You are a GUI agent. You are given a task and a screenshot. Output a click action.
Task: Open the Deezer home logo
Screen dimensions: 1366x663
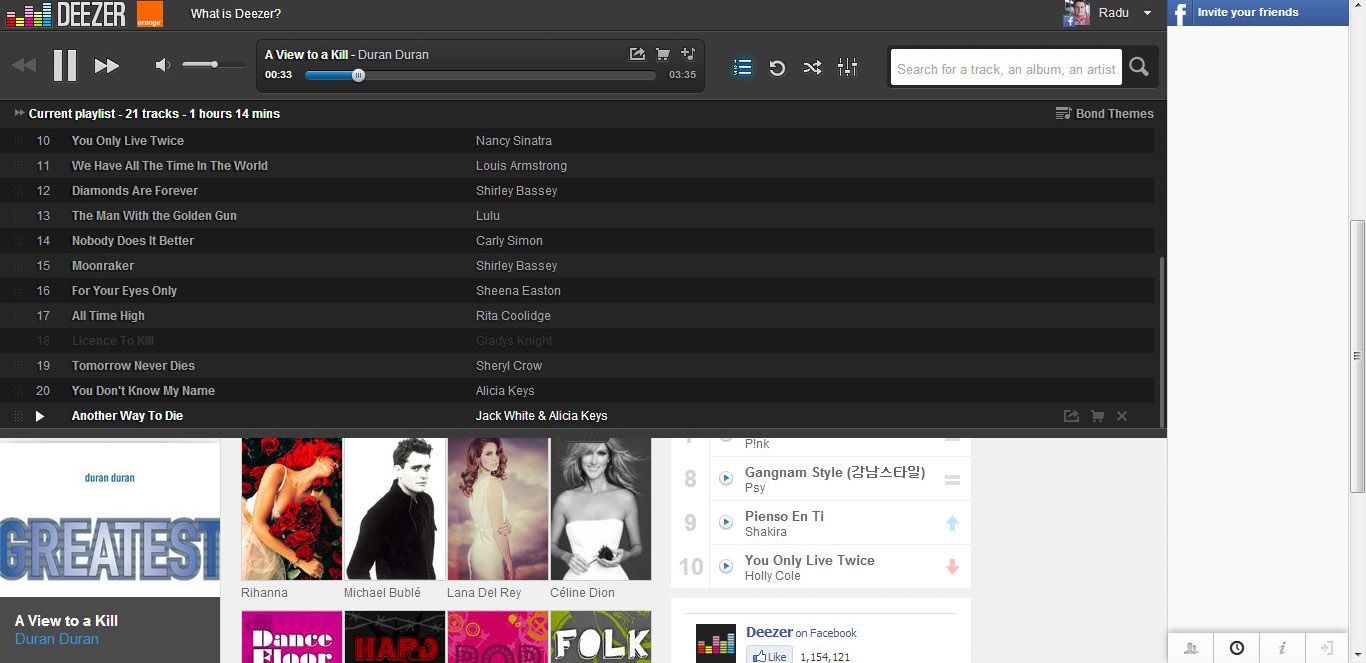click(x=66, y=14)
